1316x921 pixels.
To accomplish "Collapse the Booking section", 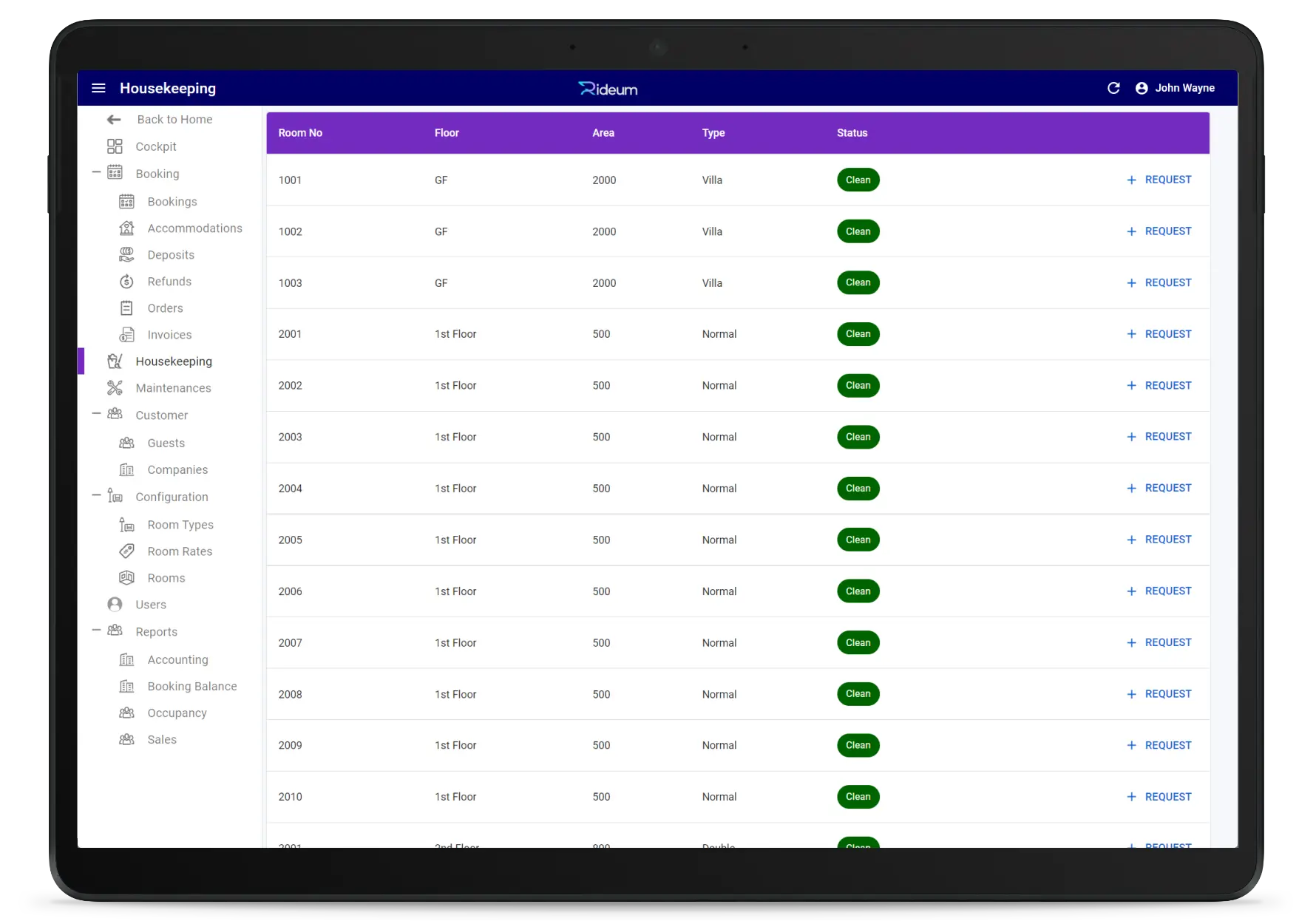I will [x=96, y=173].
